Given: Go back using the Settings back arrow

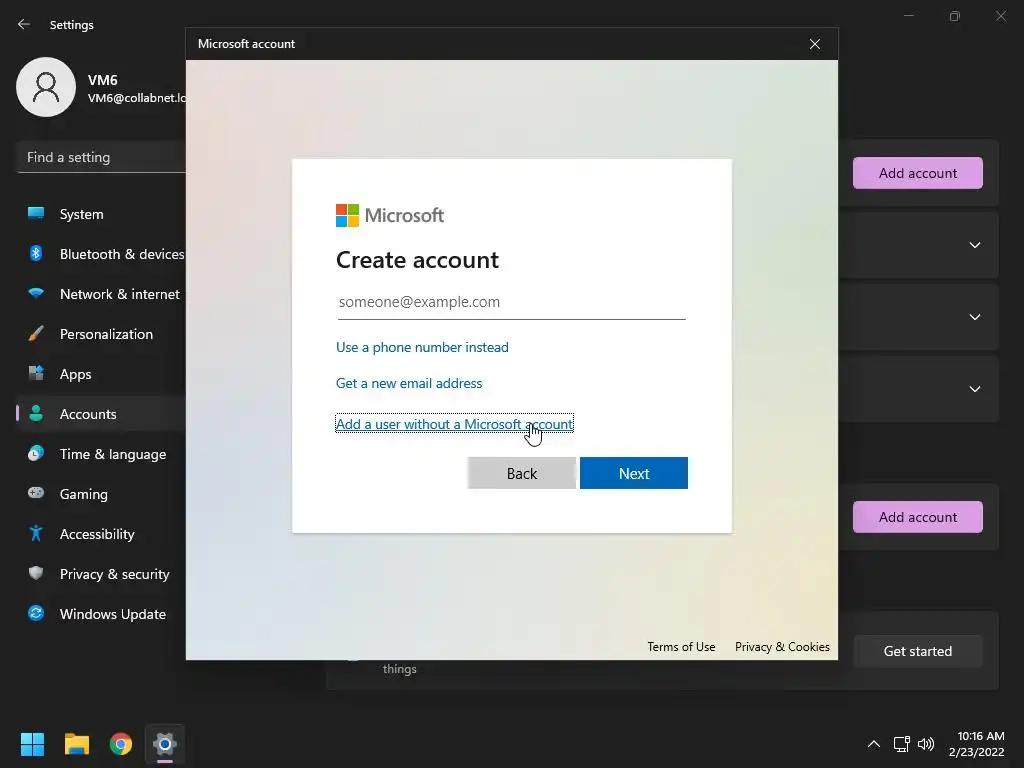Looking at the screenshot, I should tap(24, 24).
